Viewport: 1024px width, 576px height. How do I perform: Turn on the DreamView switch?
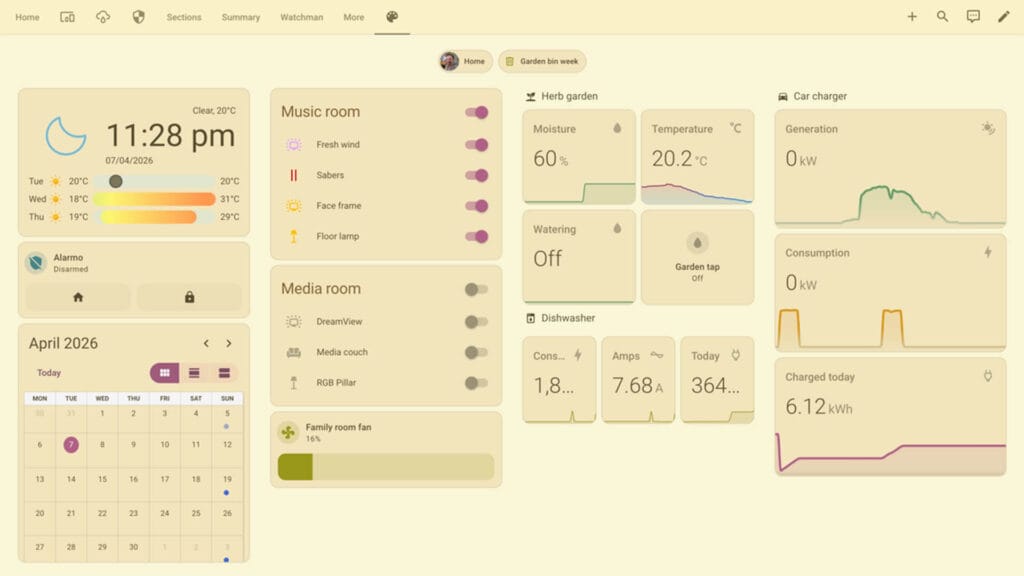tap(476, 321)
